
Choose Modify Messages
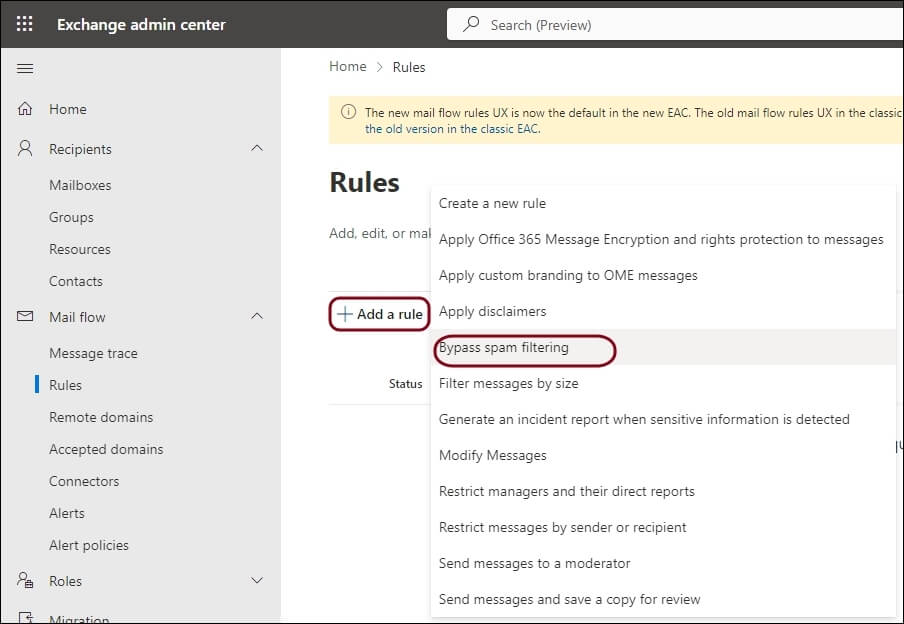click(493, 456)
